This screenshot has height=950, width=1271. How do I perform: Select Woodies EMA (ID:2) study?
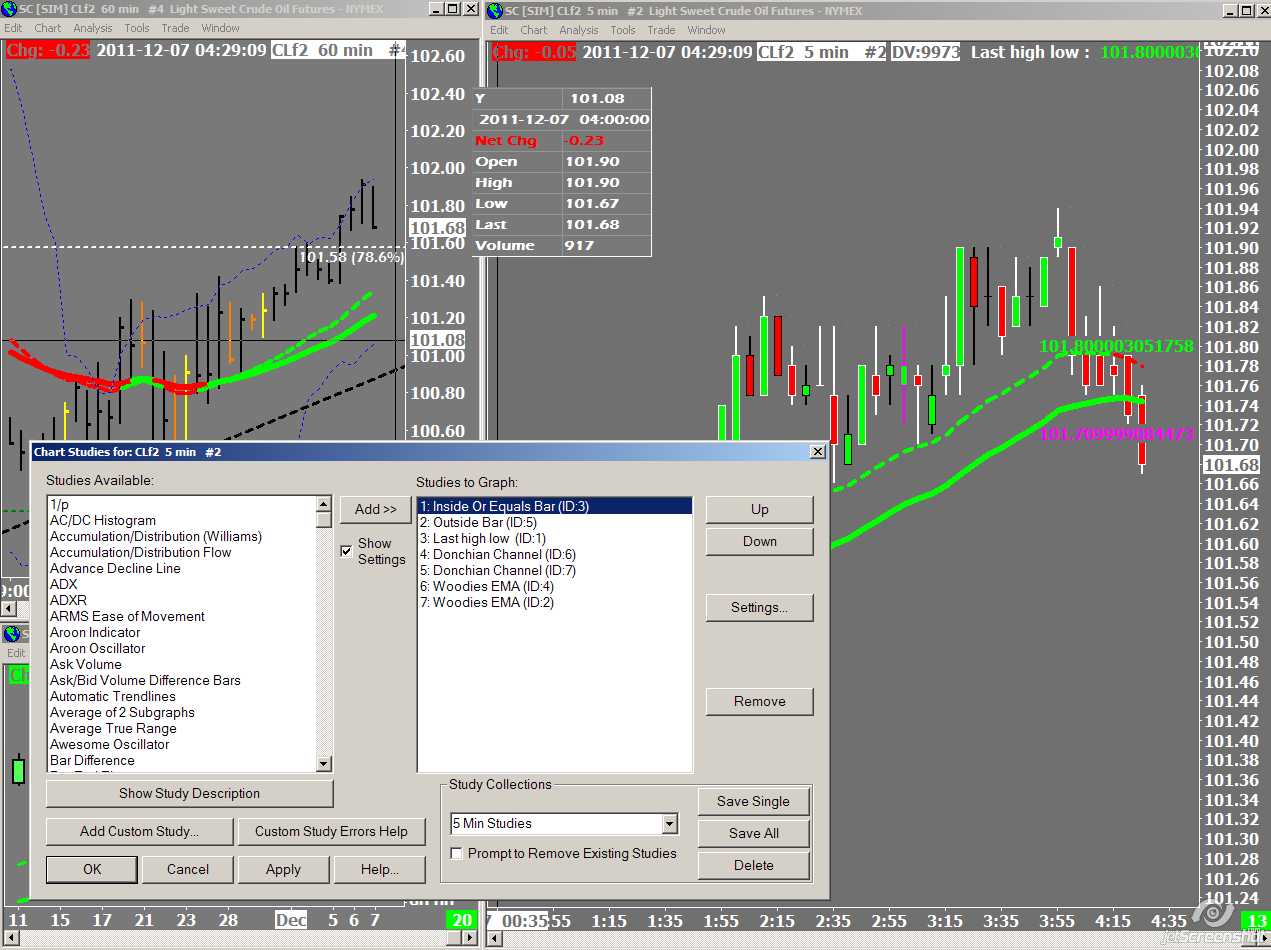(555, 603)
